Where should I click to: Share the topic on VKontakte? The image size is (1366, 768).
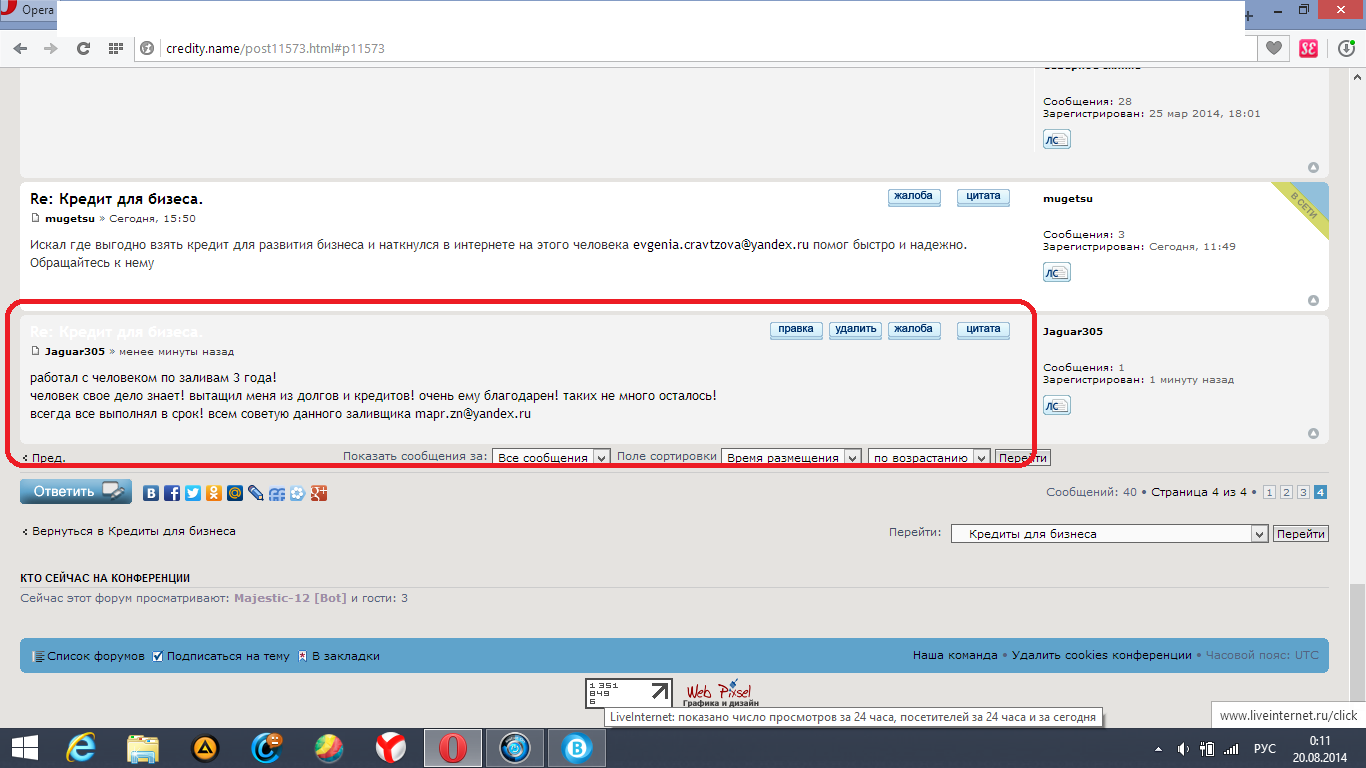(x=151, y=493)
